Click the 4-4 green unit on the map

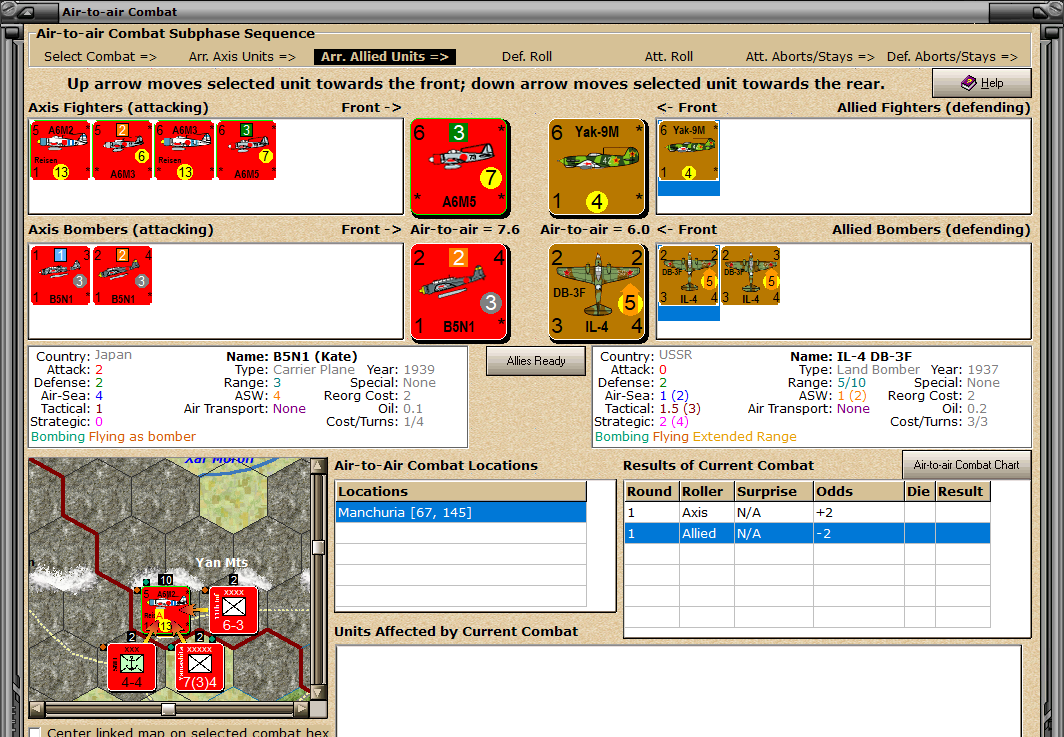click(132, 667)
